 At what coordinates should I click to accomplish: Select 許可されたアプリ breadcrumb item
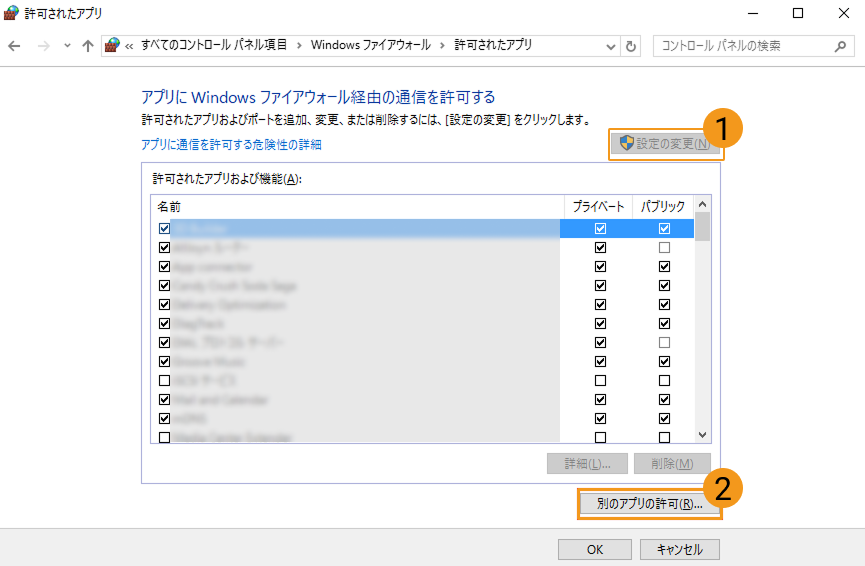click(493, 45)
